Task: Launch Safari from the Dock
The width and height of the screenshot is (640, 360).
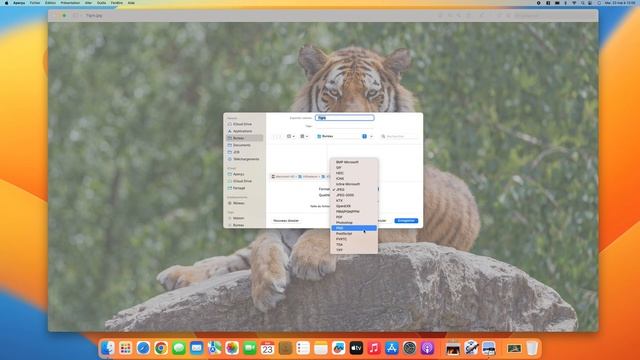Action: click(143, 348)
